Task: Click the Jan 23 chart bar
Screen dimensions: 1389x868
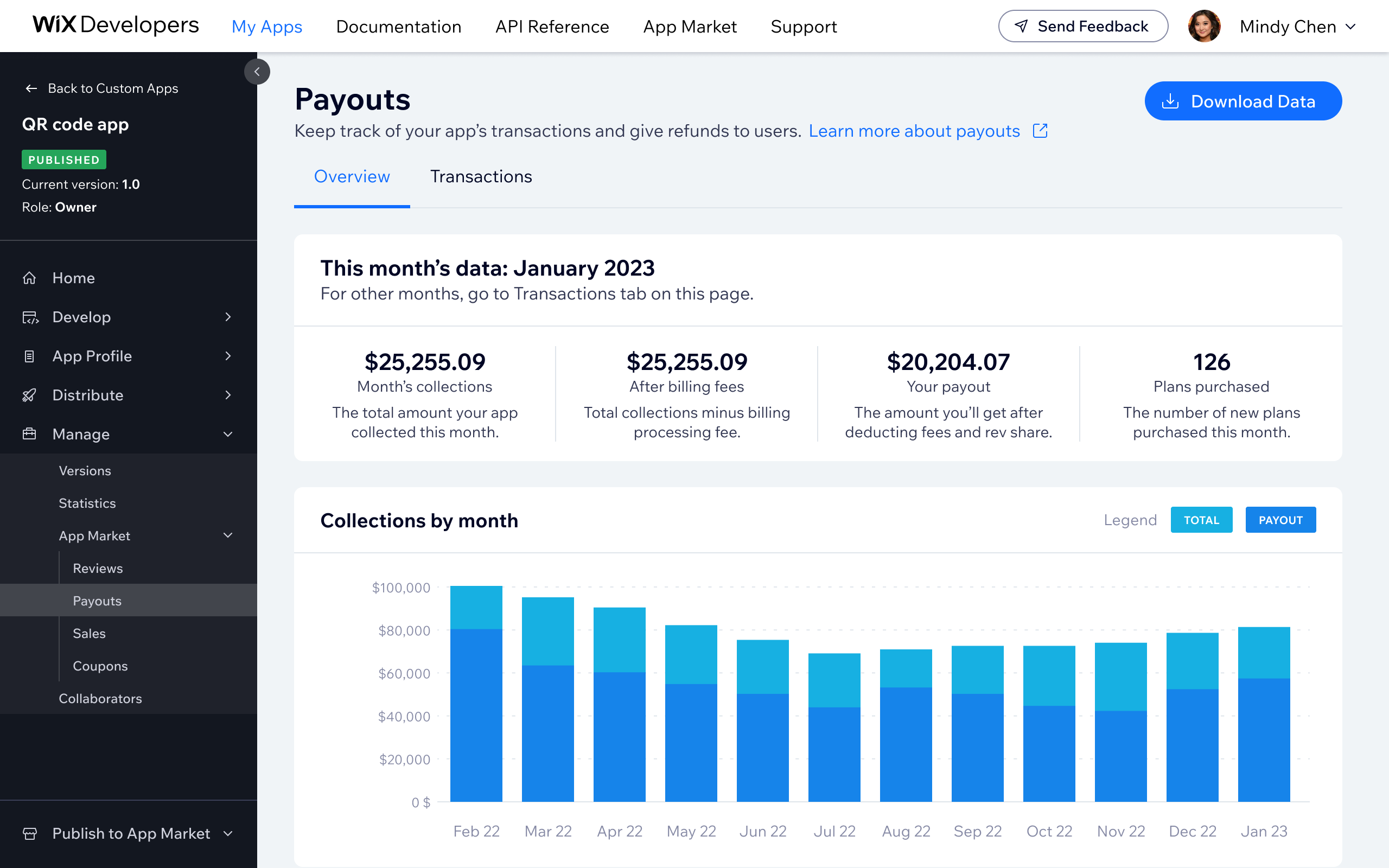Action: click(1264, 714)
